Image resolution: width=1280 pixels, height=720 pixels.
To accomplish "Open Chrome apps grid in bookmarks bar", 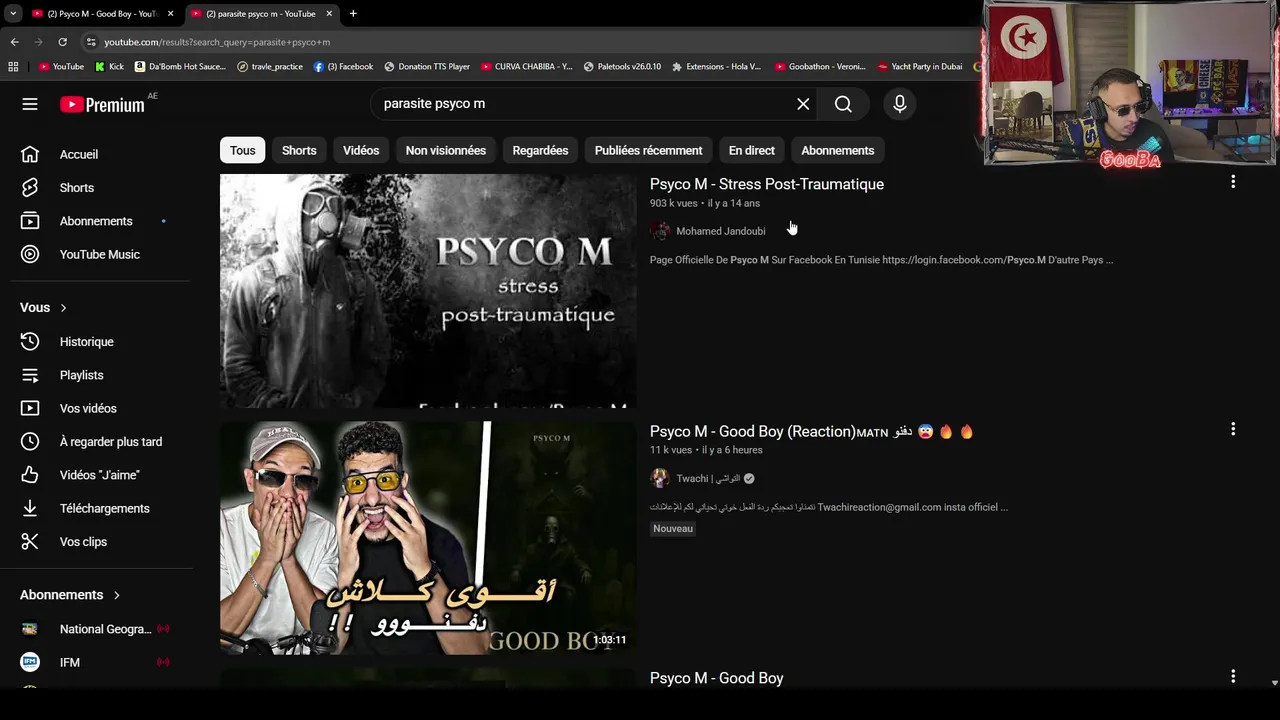I will tap(13, 67).
